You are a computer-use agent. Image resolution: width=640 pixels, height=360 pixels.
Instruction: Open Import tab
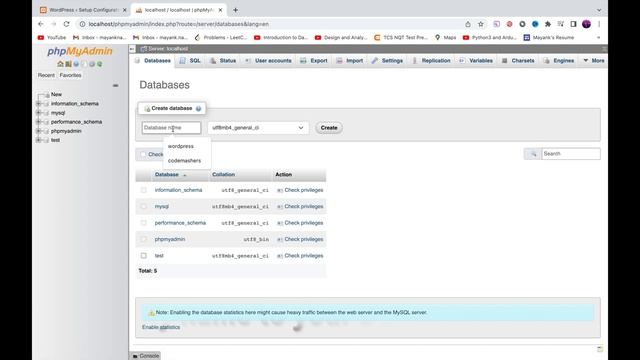350,60
